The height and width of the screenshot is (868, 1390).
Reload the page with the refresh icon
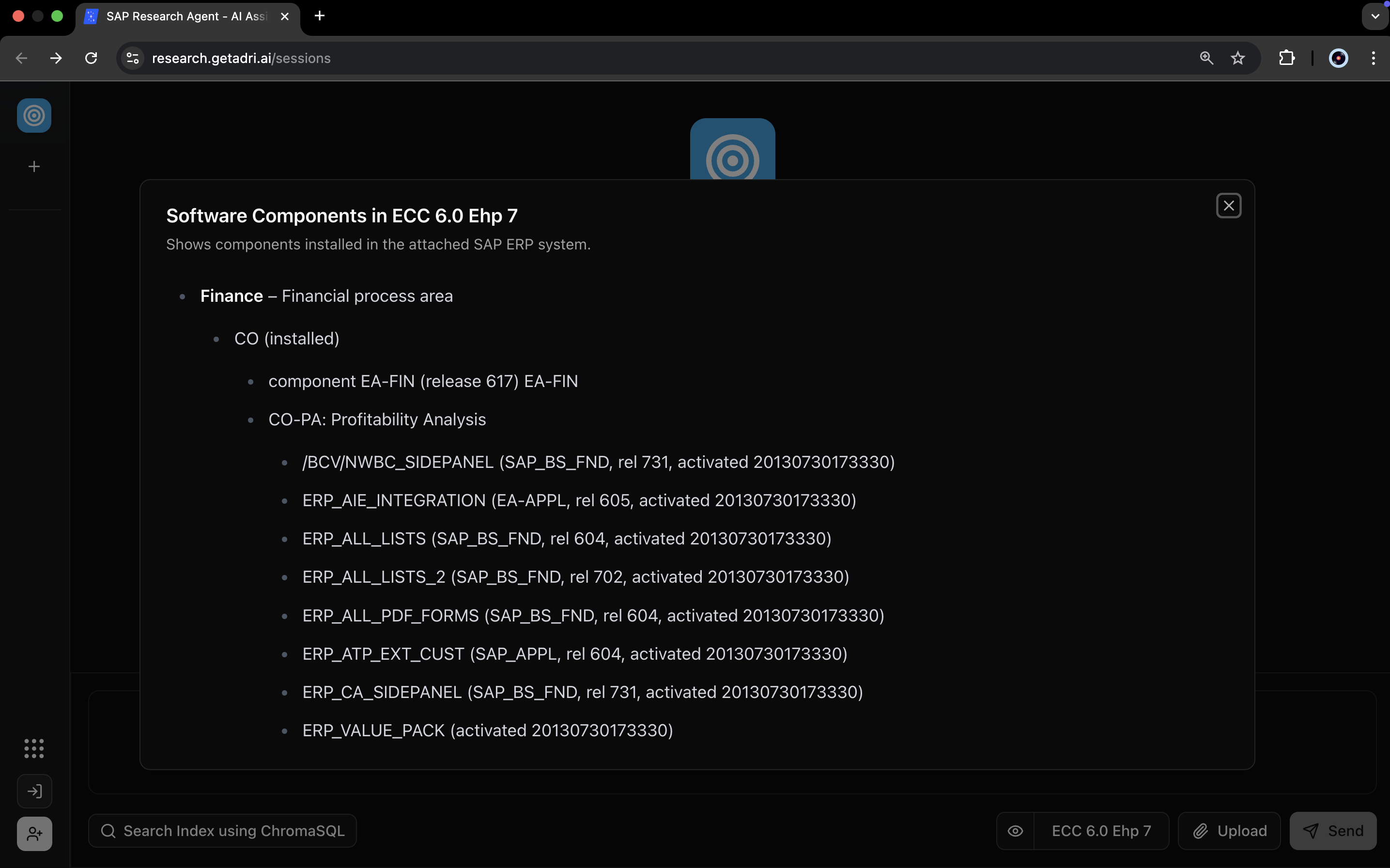[x=91, y=58]
